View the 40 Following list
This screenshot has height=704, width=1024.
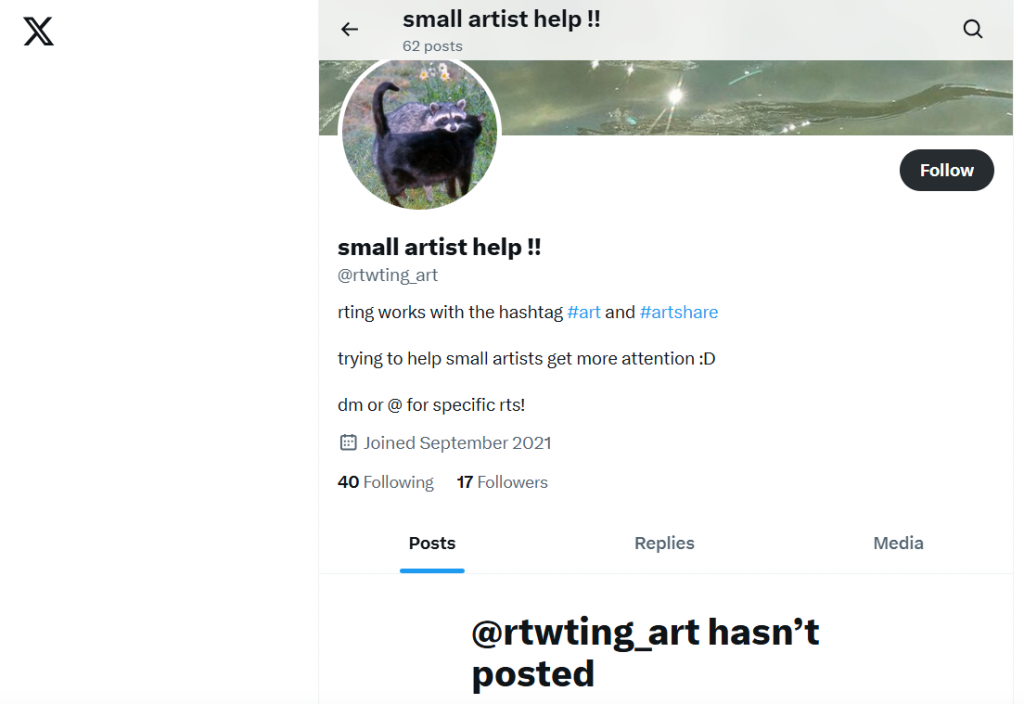tap(385, 481)
